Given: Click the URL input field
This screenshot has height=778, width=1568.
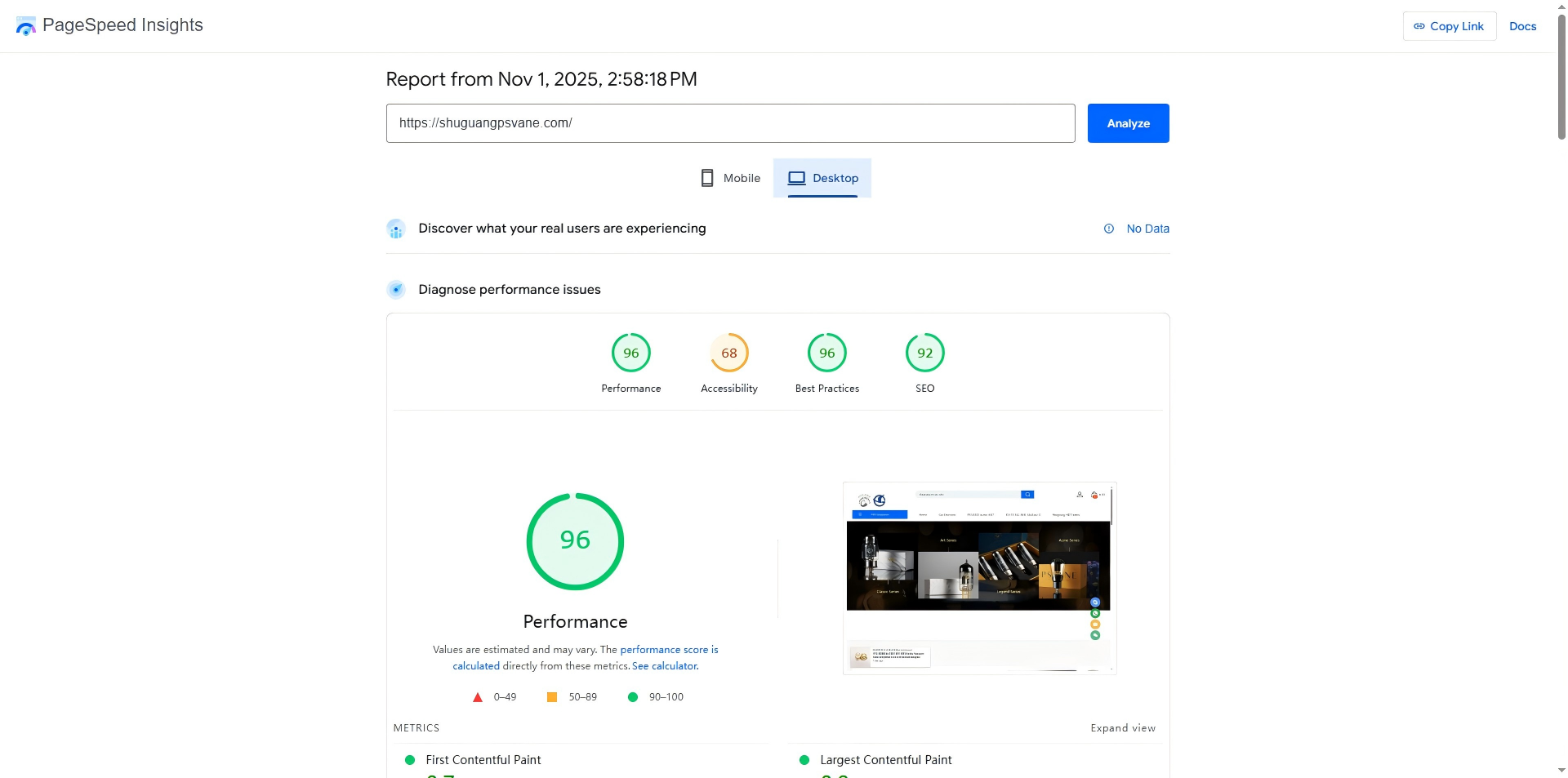Looking at the screenshot, I should pos(730,123).
